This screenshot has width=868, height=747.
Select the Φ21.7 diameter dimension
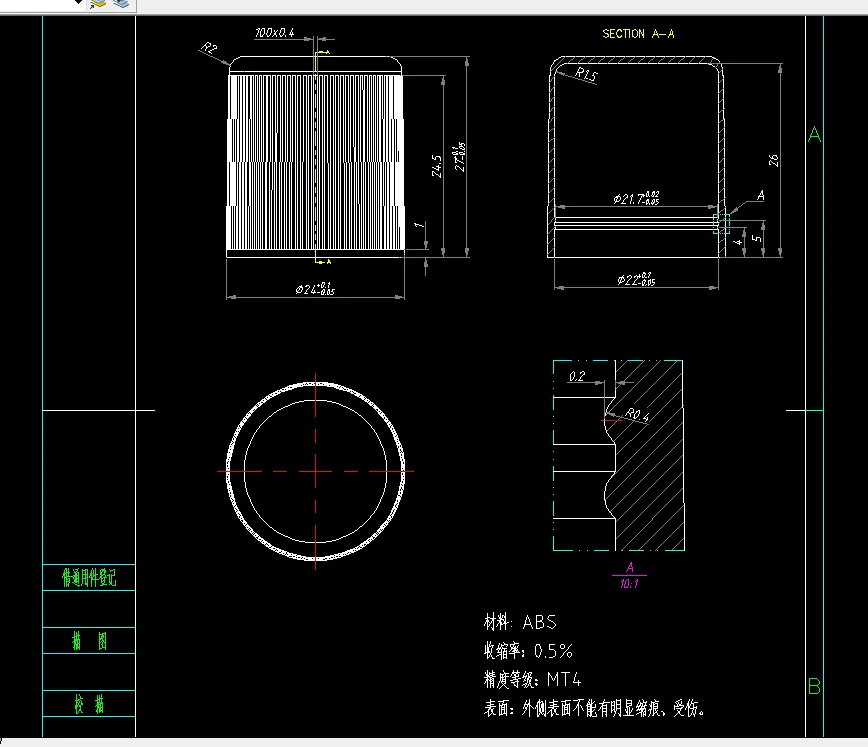636,198
